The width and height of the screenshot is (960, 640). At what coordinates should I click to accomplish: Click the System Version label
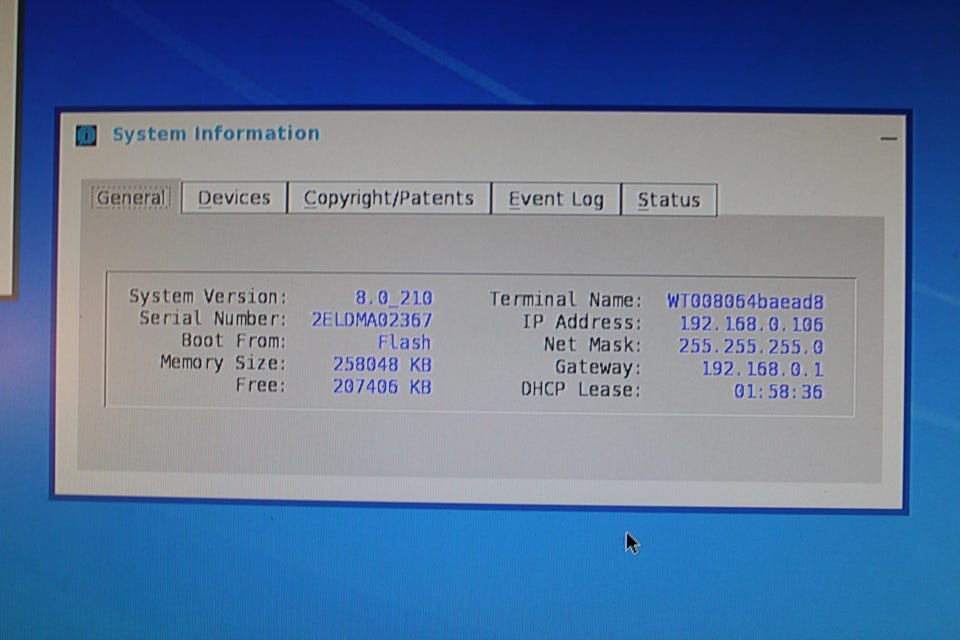tap(208, 296)
